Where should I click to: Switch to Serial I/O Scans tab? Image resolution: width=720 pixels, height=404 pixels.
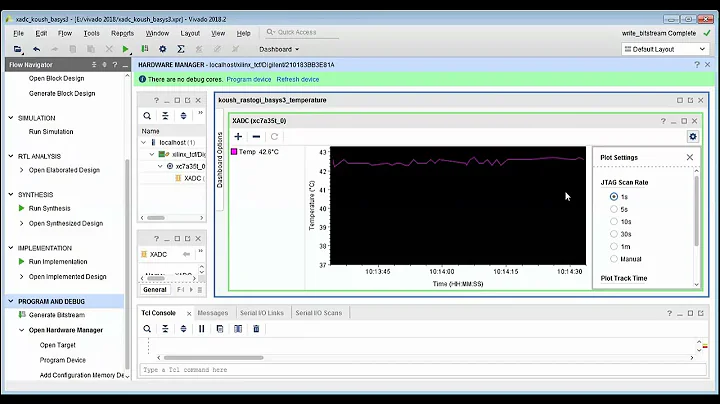319,313
